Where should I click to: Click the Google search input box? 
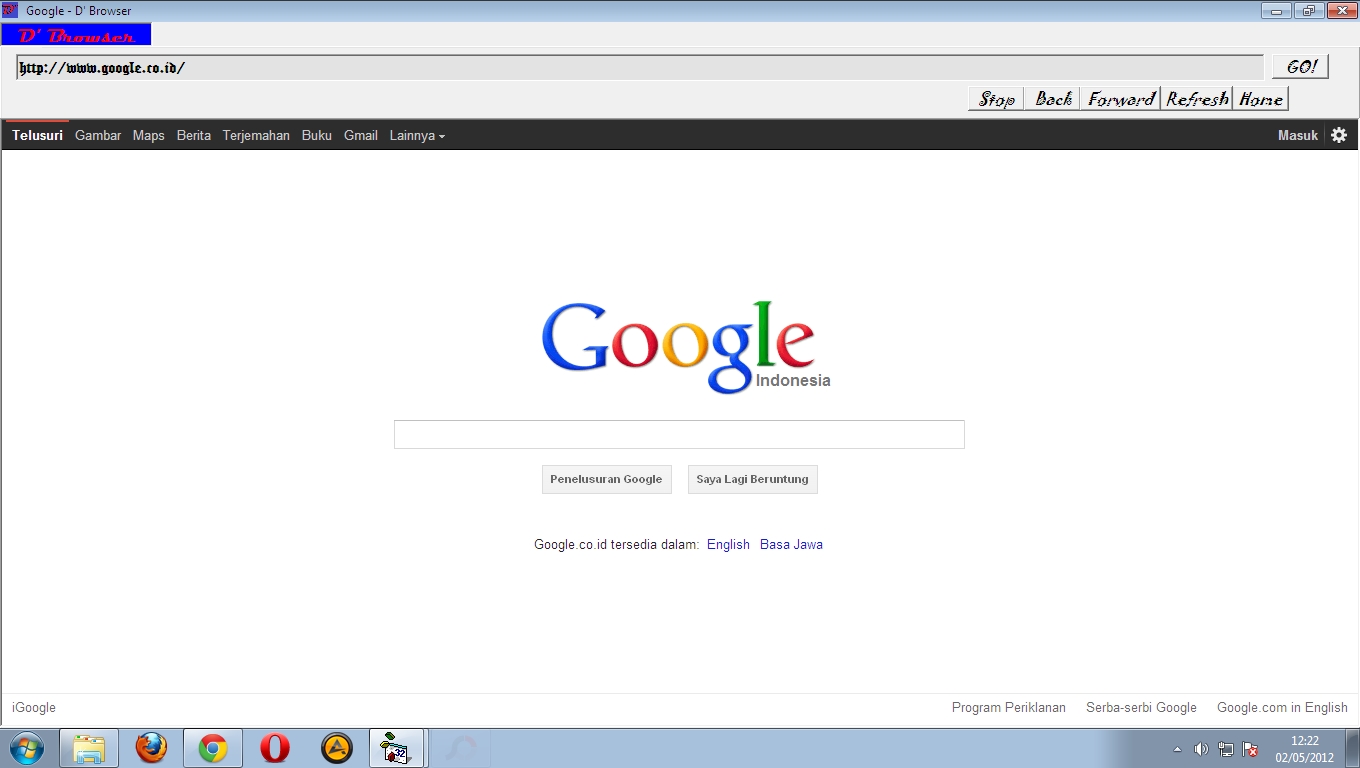679,434
